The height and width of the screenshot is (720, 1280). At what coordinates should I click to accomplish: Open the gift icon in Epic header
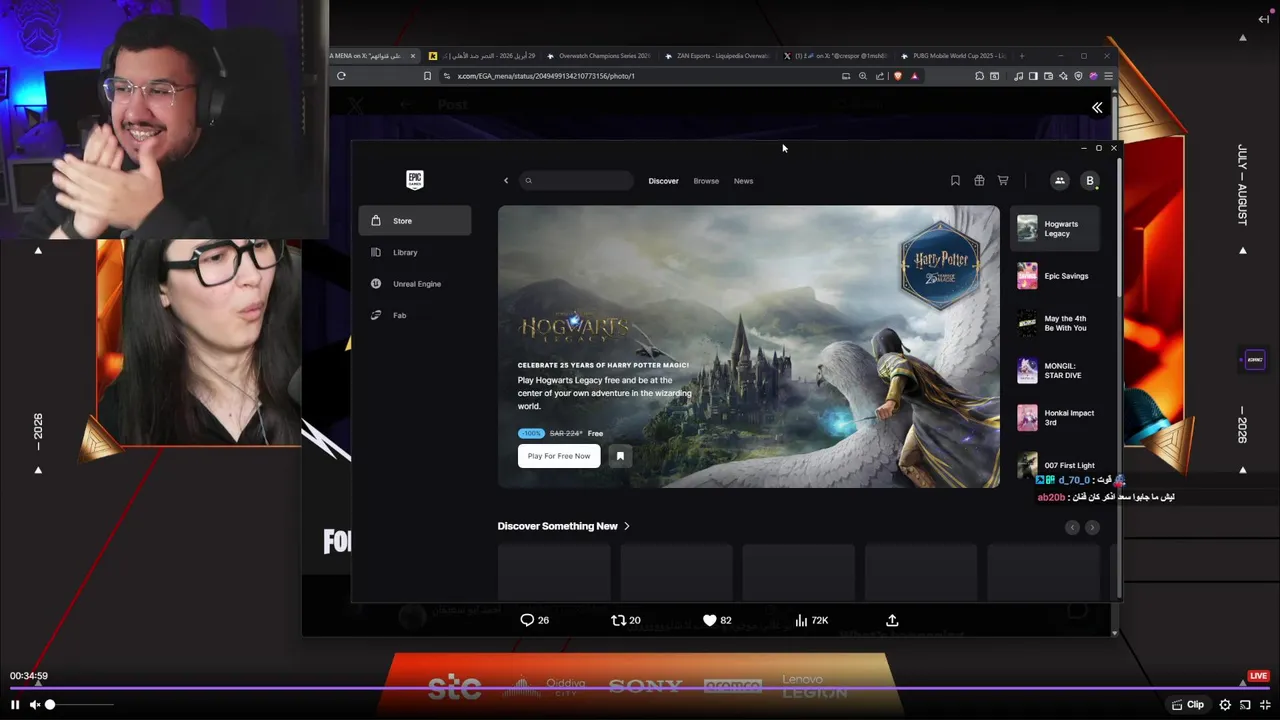click(979, 181)
